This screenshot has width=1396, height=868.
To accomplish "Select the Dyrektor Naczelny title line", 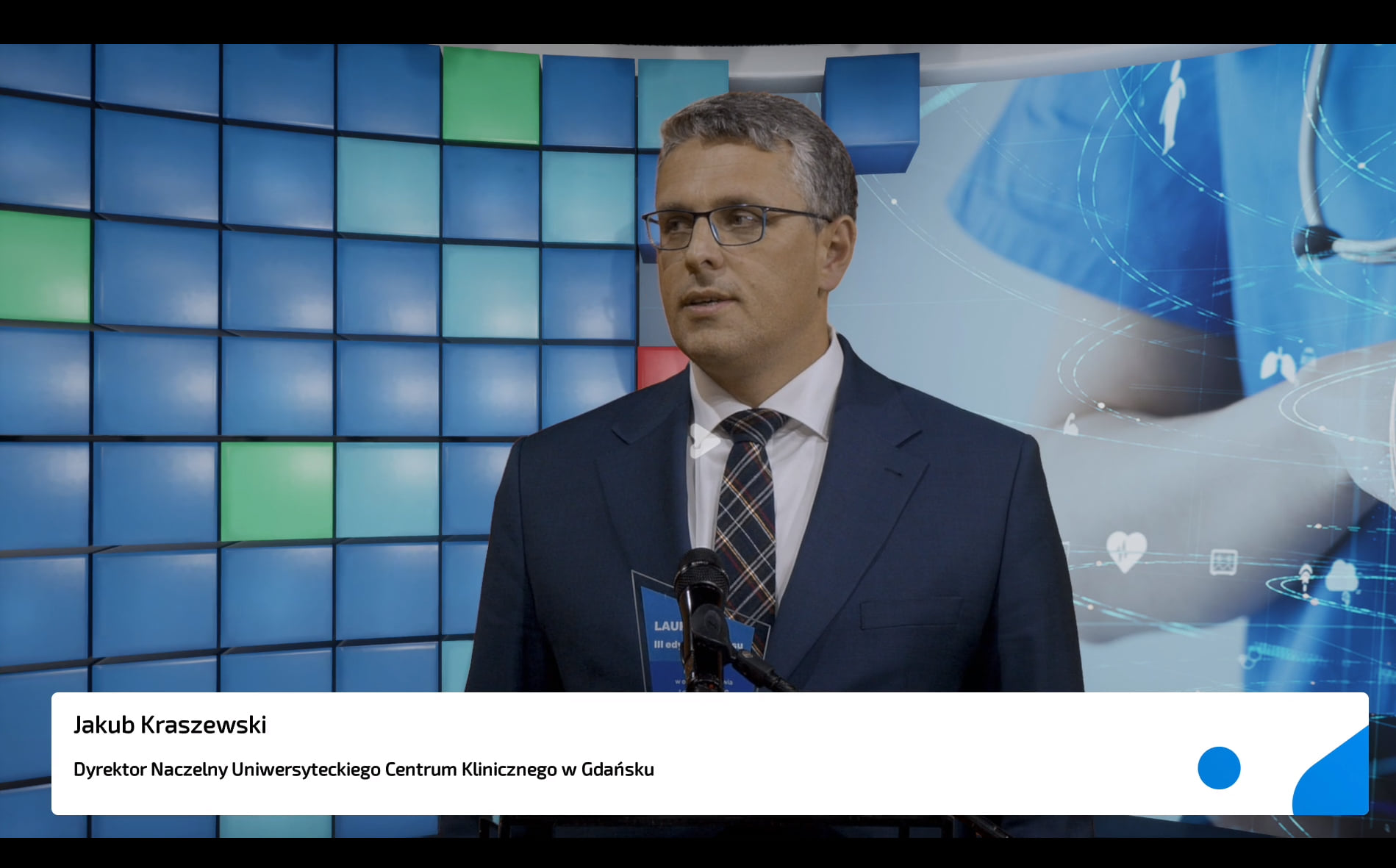I will [363, 770].
